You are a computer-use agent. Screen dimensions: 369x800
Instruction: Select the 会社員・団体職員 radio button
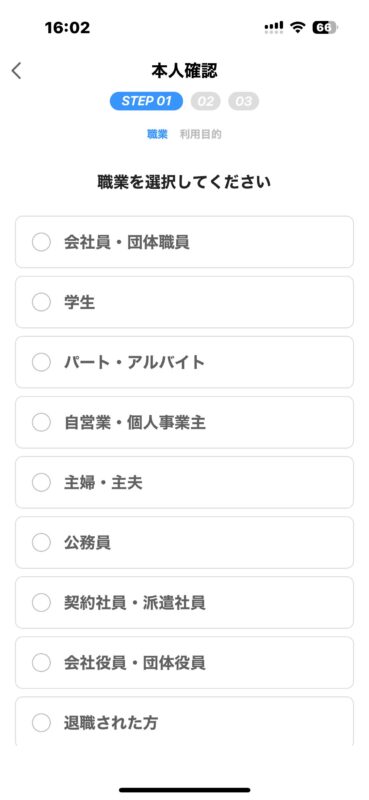coord(41,242)
